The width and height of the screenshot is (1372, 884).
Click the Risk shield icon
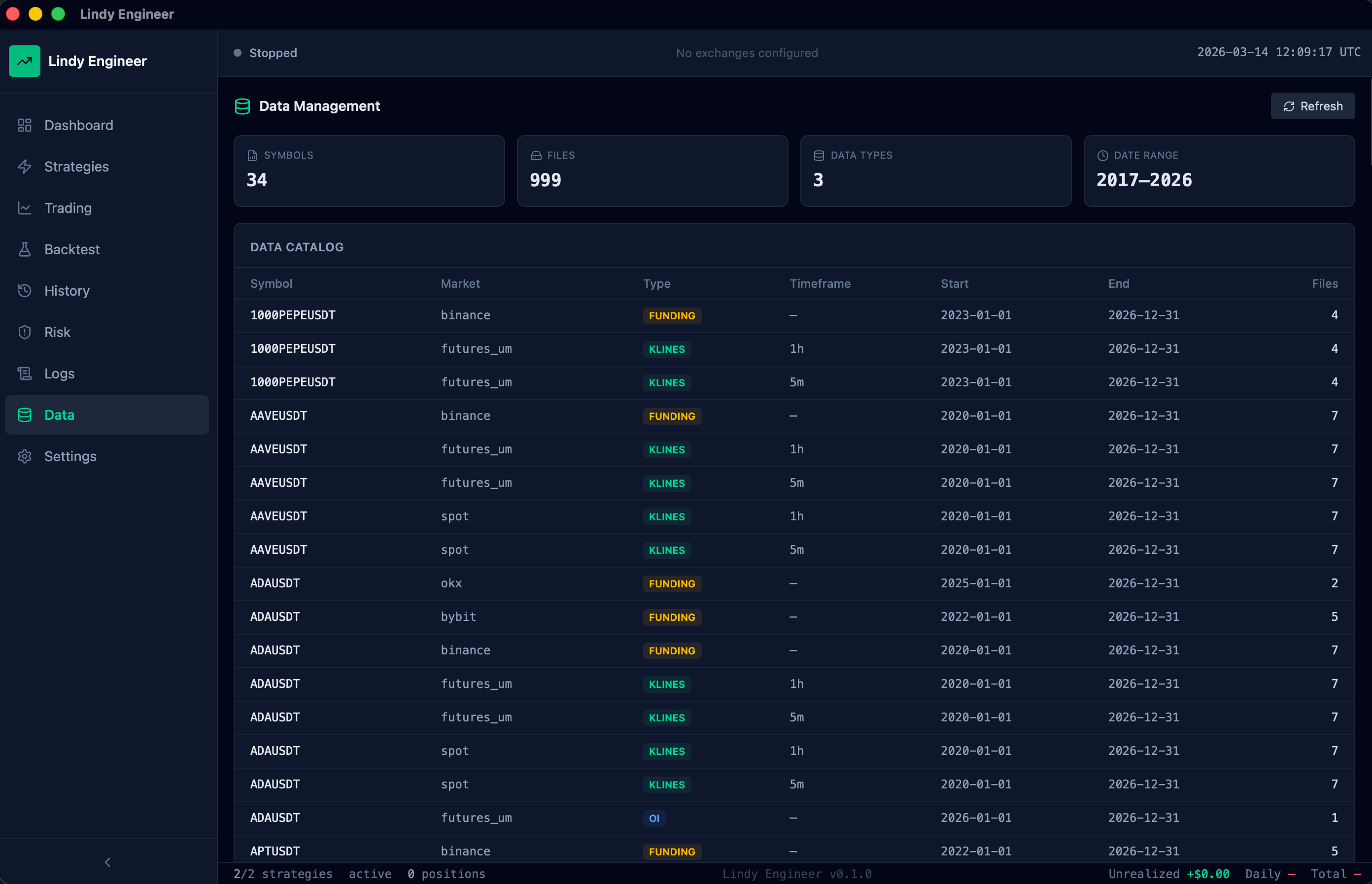coord(24,332)
